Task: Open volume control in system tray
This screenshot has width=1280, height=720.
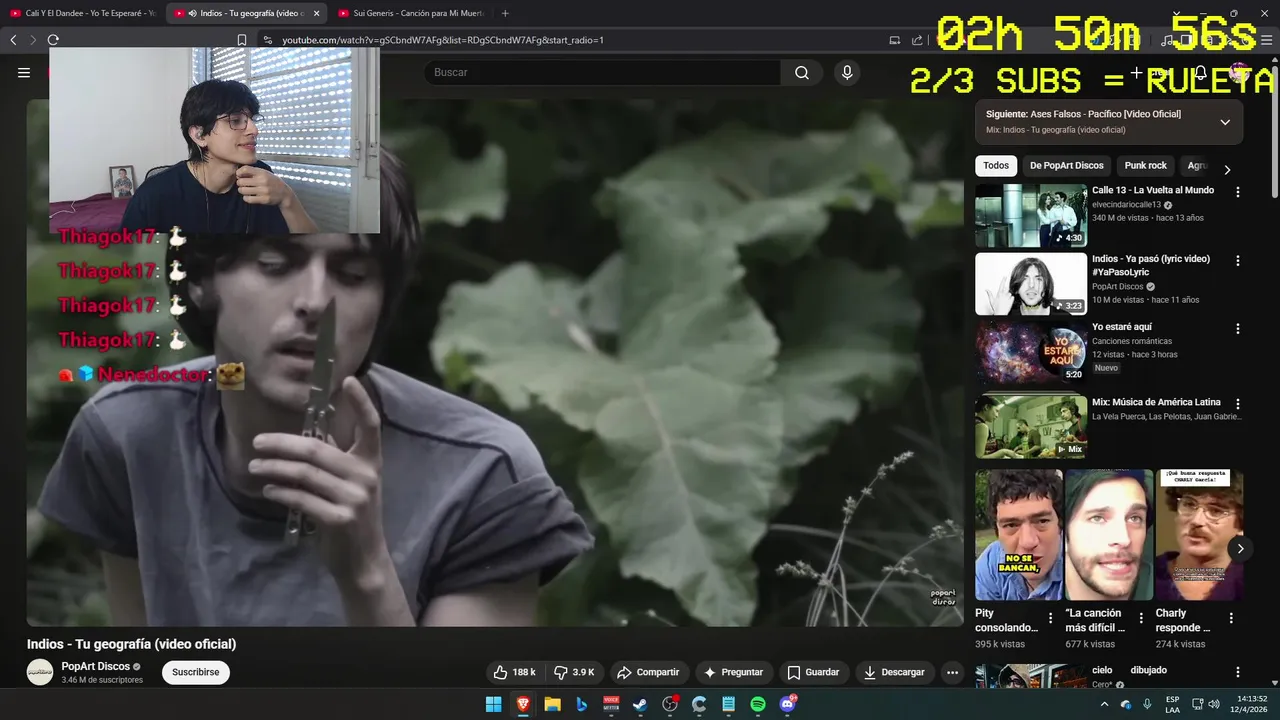Action: 1214,704
